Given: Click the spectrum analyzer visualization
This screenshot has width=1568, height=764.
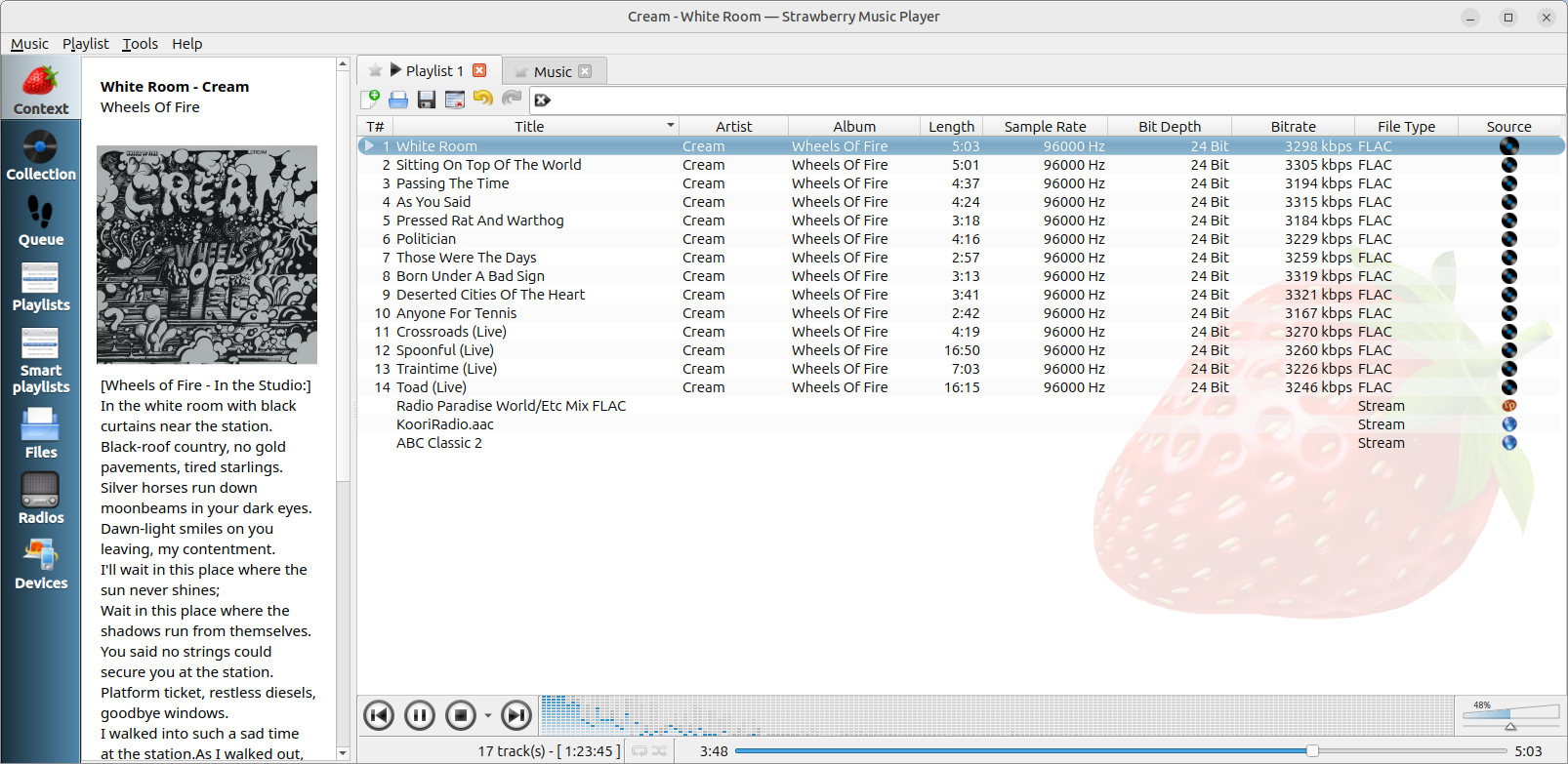Looking at the screenshot, I should [996, 714].
